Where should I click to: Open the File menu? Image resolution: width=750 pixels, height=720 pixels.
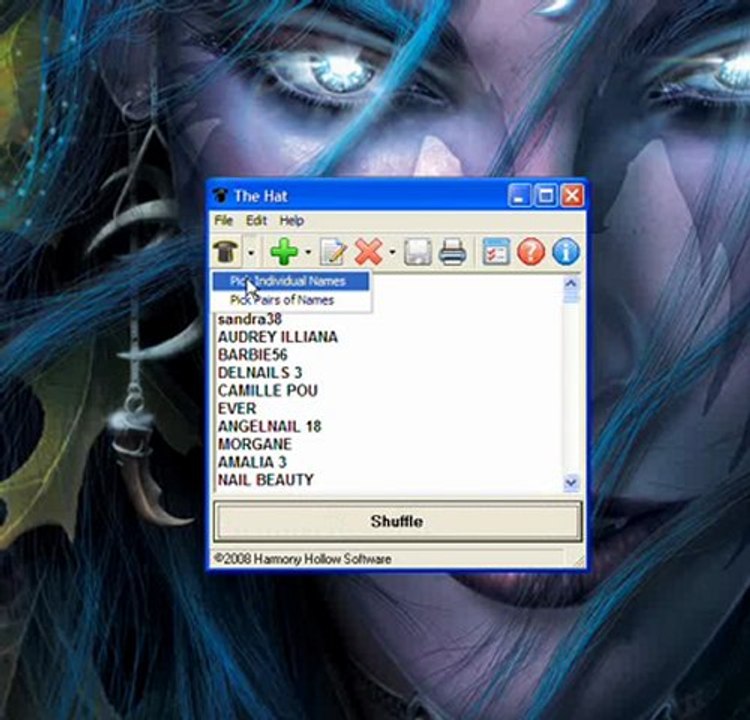coord(223,221)
